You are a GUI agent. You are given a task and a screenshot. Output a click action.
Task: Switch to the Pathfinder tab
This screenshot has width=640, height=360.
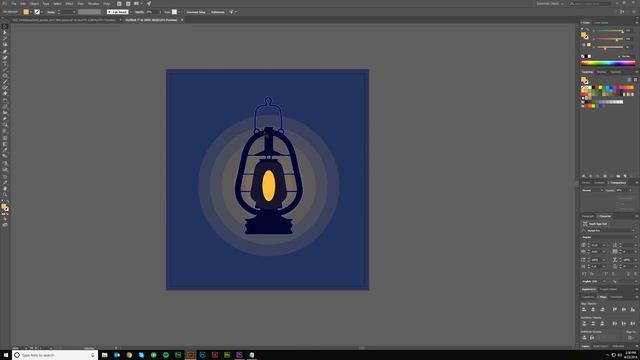[x=617, y=297]
